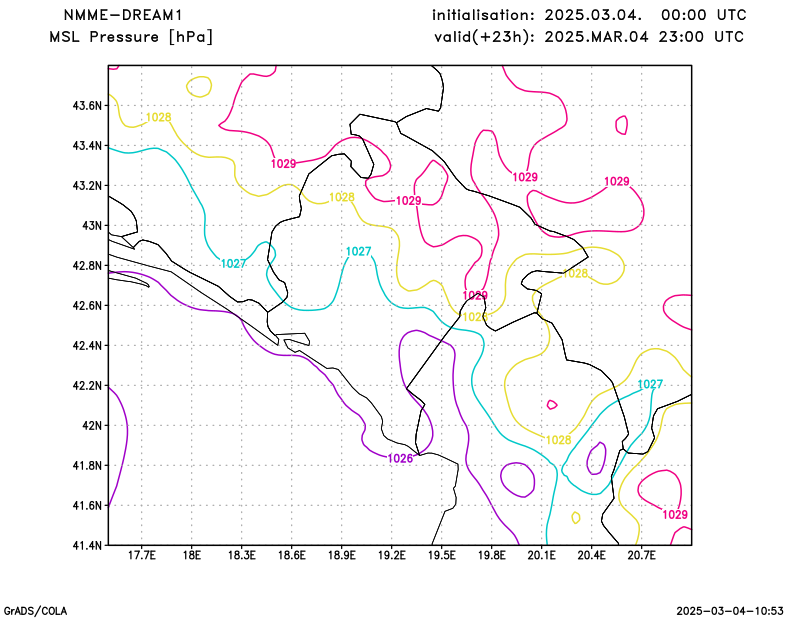The image size is (800, 618).
Task: Click the 19.8E longitude axis label
Action: click(491, 555)
